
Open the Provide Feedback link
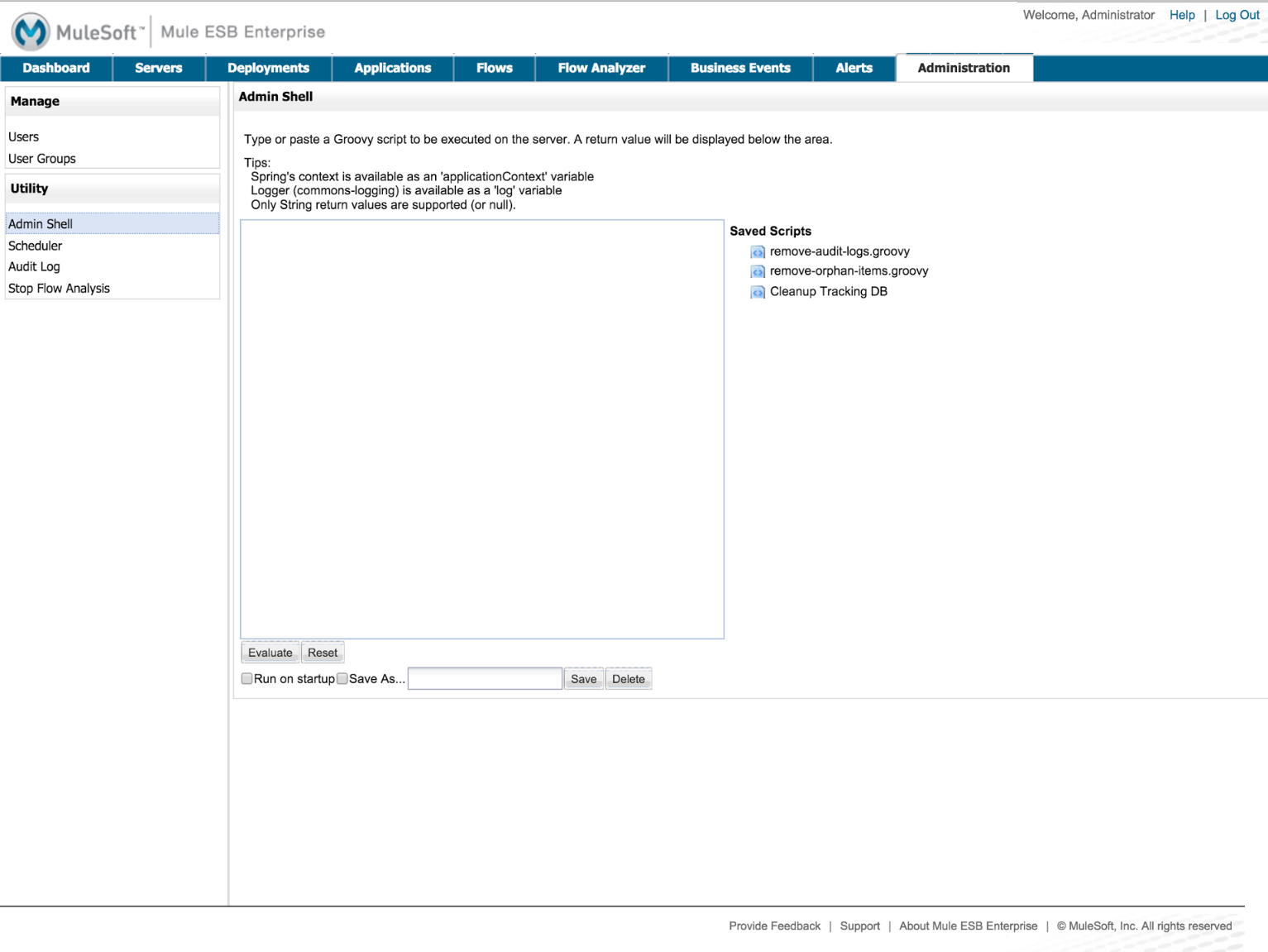click(773, 926)
